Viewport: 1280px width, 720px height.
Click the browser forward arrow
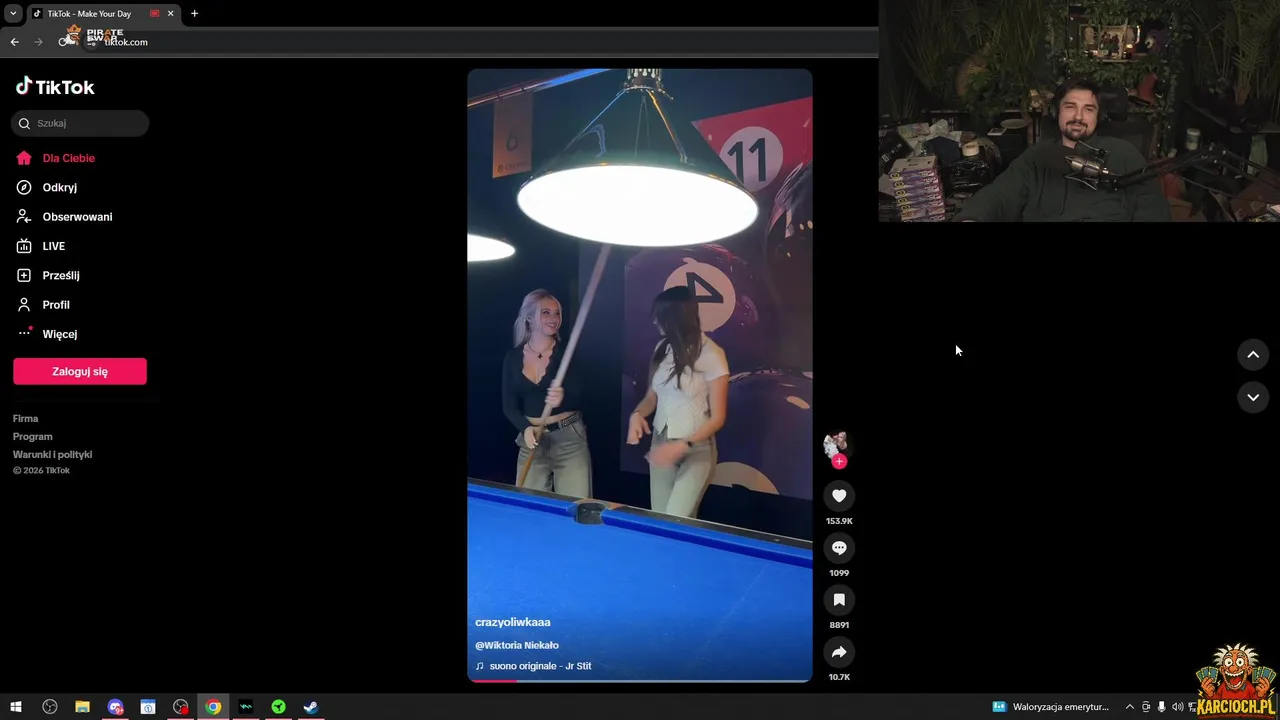tap(38, 42)
